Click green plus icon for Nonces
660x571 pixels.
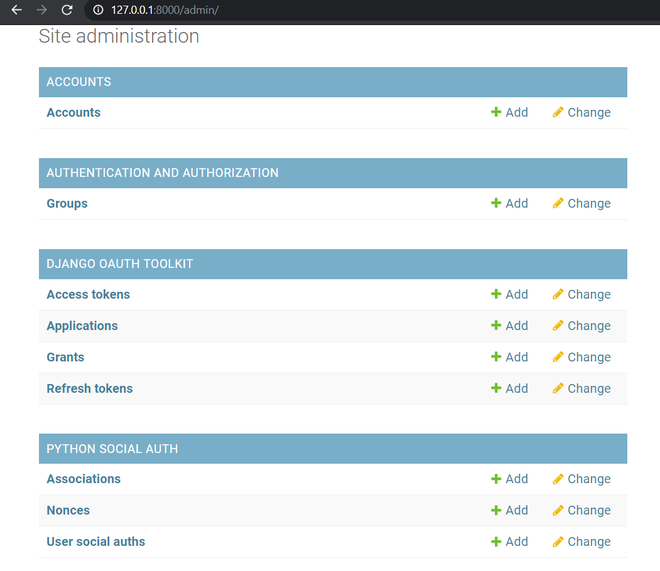[496, 511]
